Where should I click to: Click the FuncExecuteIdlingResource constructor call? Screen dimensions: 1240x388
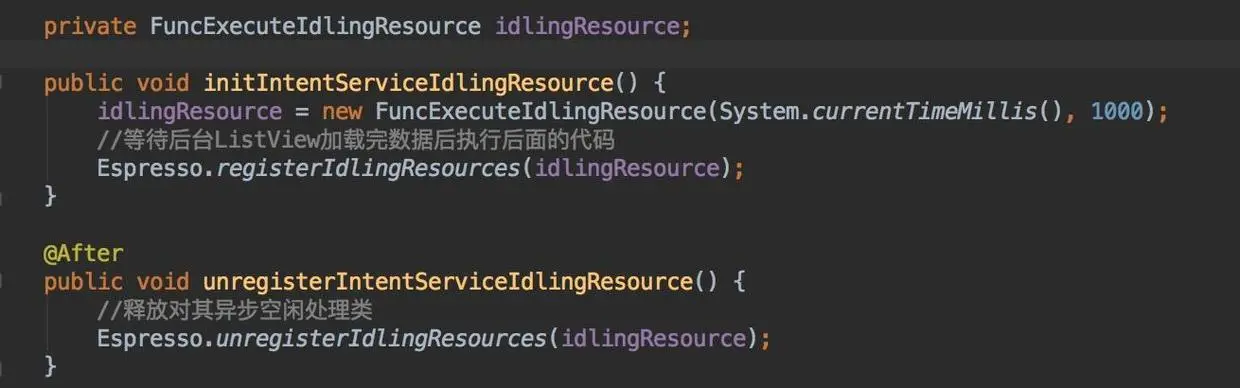coord(540,111)
